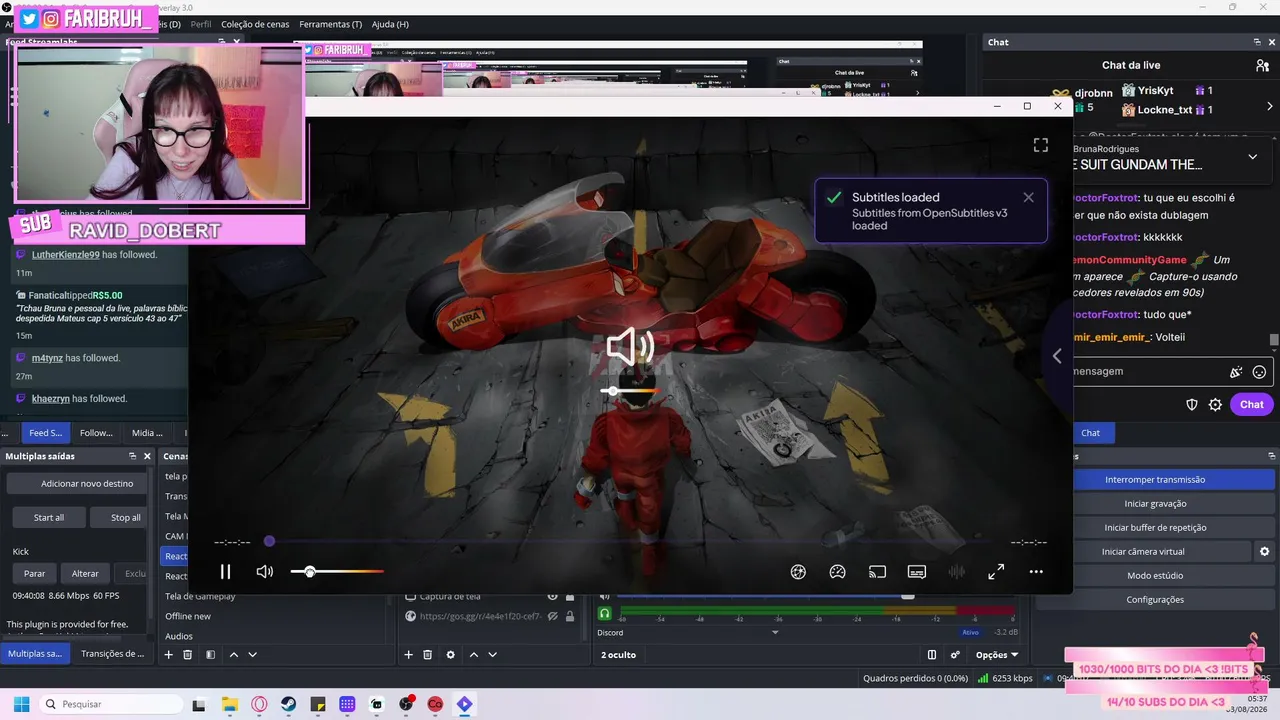Open advanced audio properties gears icon
The image size is (1280, 720).
(955, 655)
